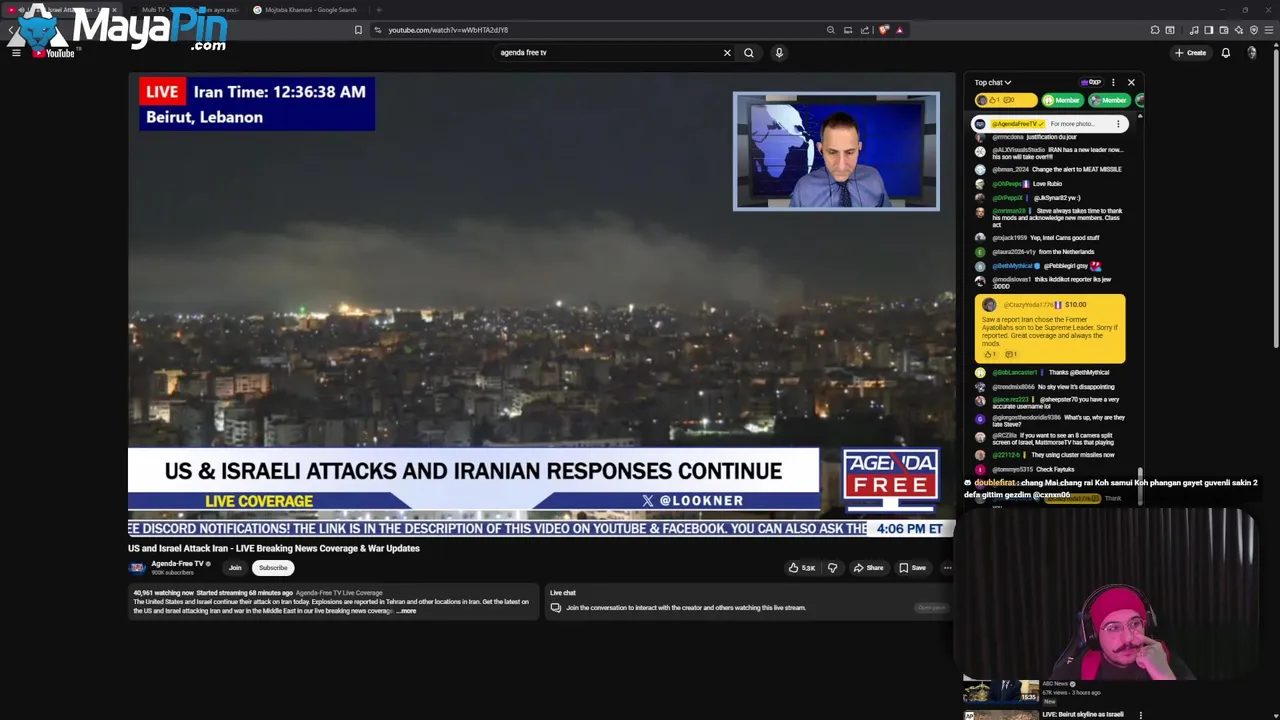The image size is (1280, 720).
Task: Click the Agenda-Free TV channel avatar
Action: 137,567
